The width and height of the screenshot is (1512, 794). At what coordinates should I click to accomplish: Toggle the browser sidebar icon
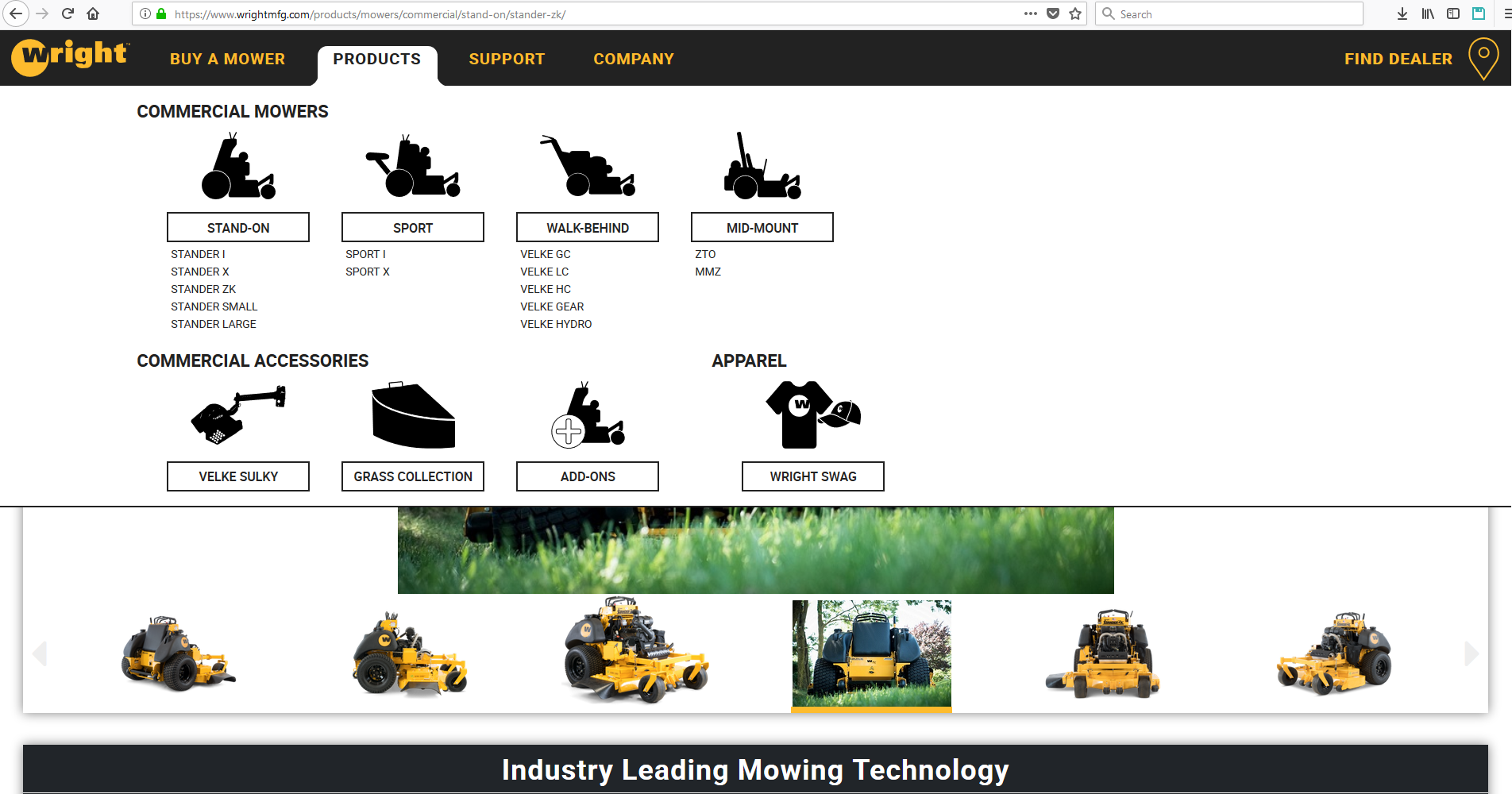1453,13
